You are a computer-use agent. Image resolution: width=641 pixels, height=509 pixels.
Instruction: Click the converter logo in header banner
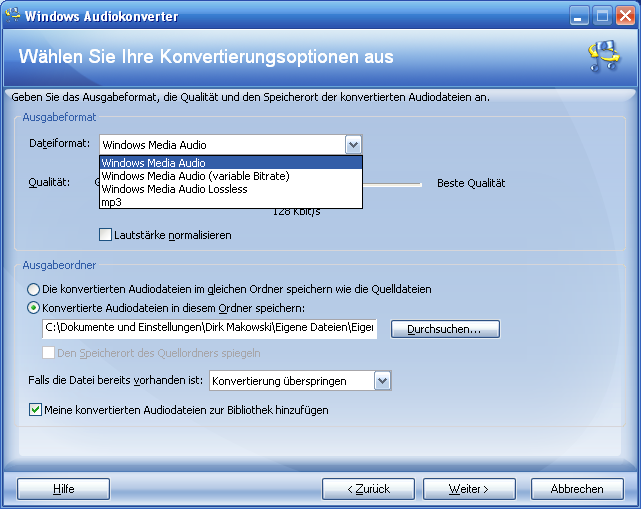click(603, 57)
